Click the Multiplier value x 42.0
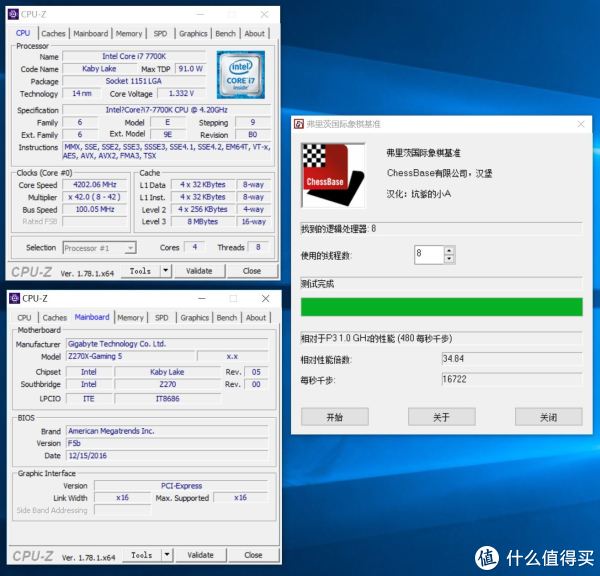This screenshot has height=576, width=600. 95,197
